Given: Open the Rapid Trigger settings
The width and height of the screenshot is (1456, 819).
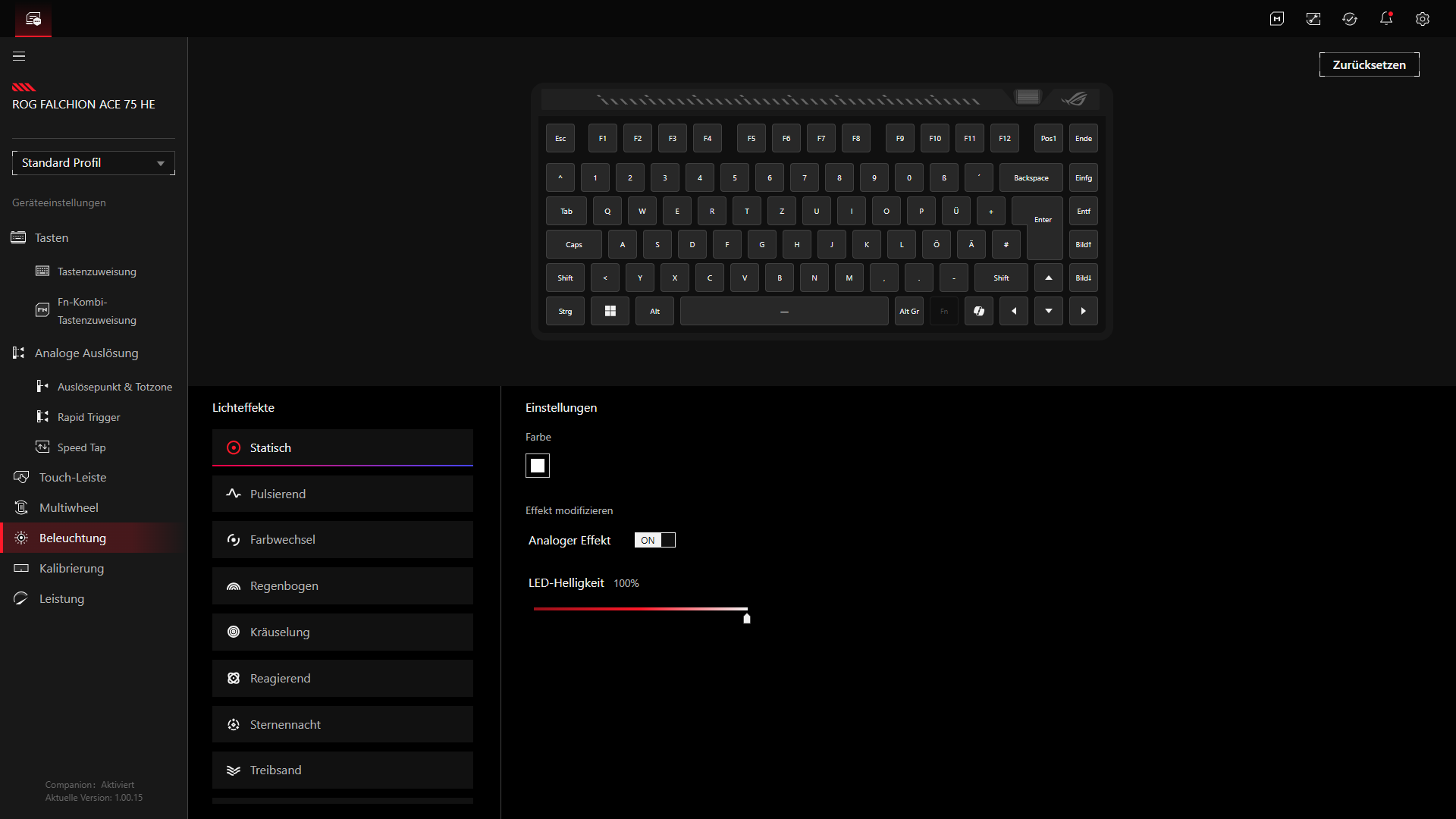Looking at the screenshot, I should (x=89, y=417).
